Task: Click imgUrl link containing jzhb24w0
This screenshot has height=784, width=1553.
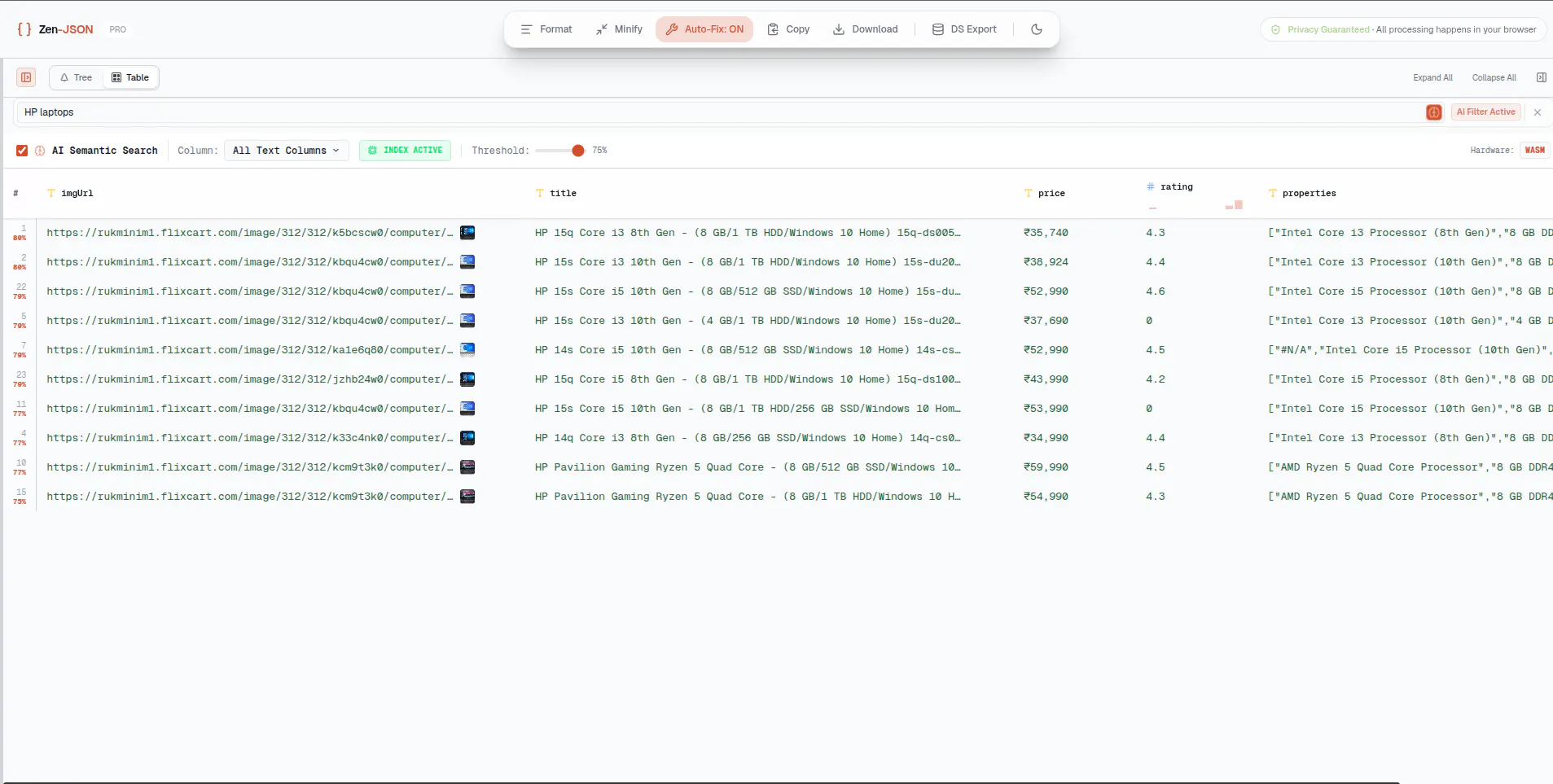Action: click(250, 379)
